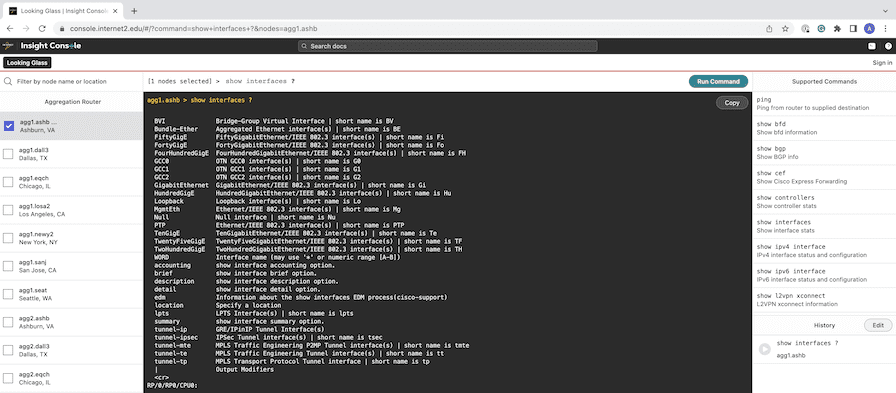Switch to the Looking Glass tab
Viewport: 896px width, 393px height.
(x=26, y=62)
